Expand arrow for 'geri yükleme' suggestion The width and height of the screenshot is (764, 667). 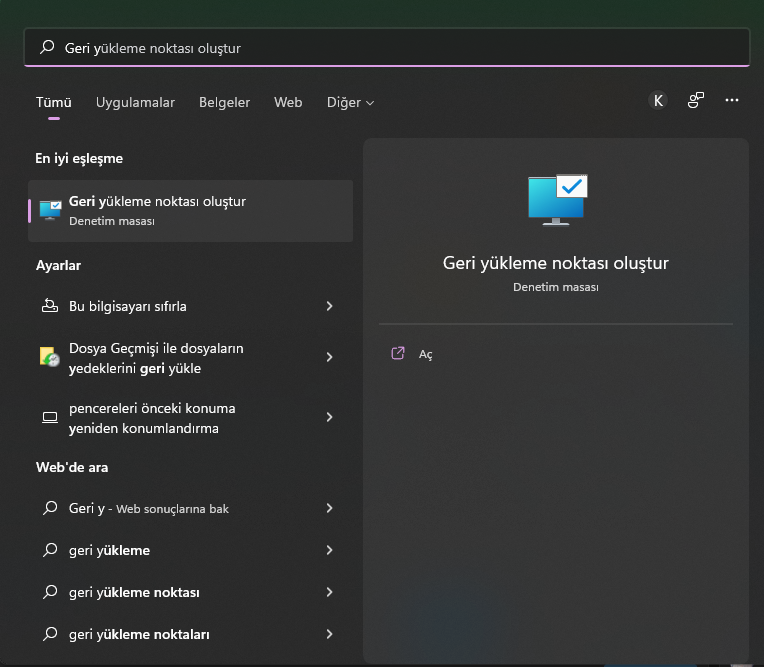[329, 550]
